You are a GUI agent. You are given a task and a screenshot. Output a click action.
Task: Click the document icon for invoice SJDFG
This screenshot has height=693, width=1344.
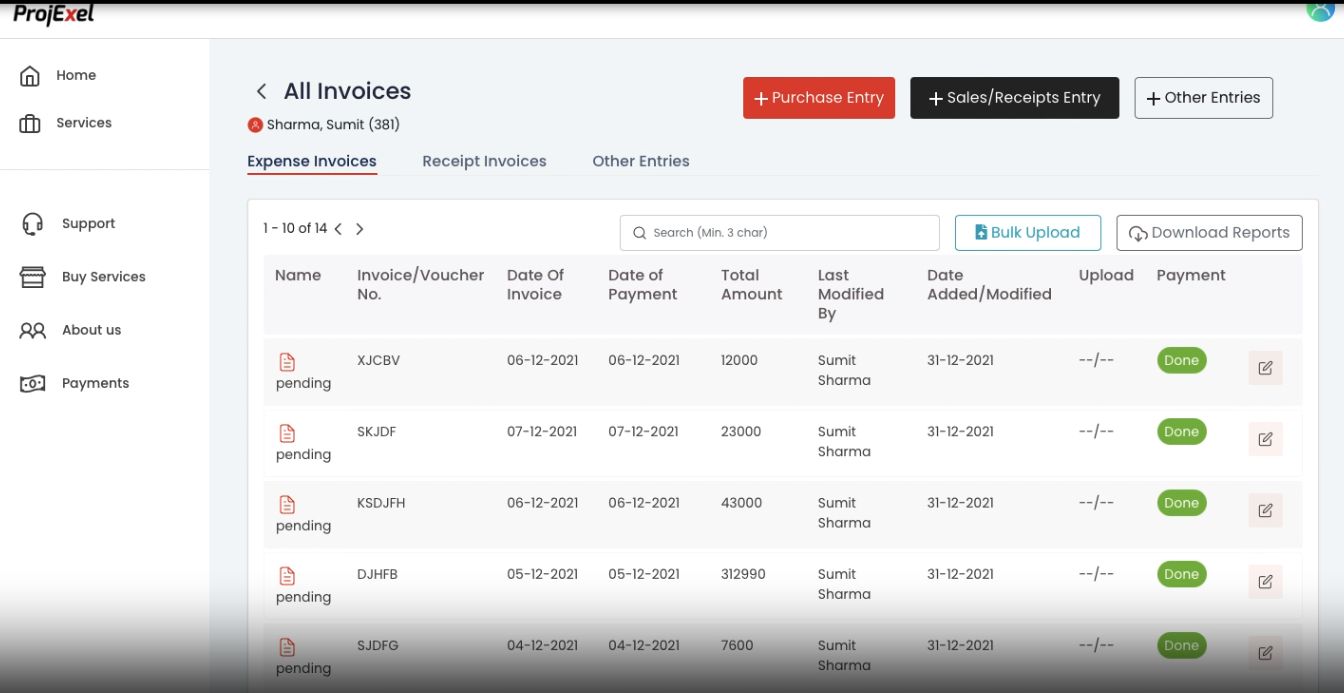(287, 647)
